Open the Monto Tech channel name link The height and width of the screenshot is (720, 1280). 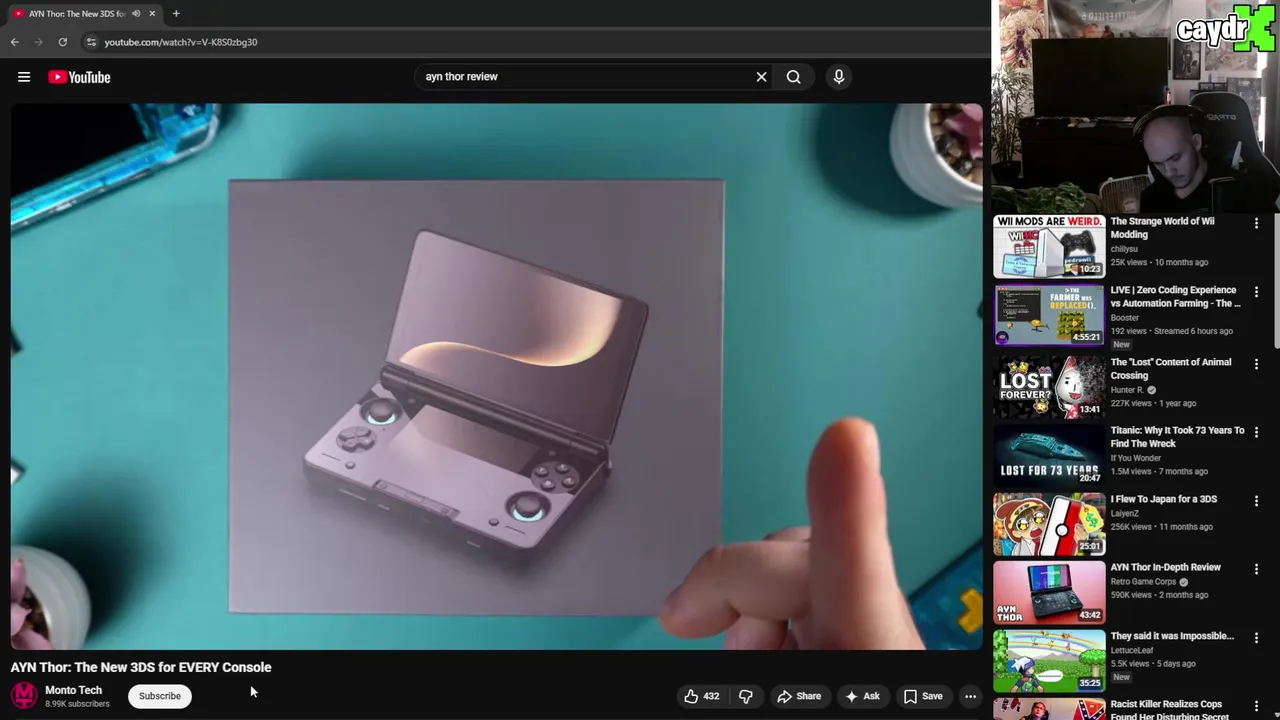click(73, 690)
